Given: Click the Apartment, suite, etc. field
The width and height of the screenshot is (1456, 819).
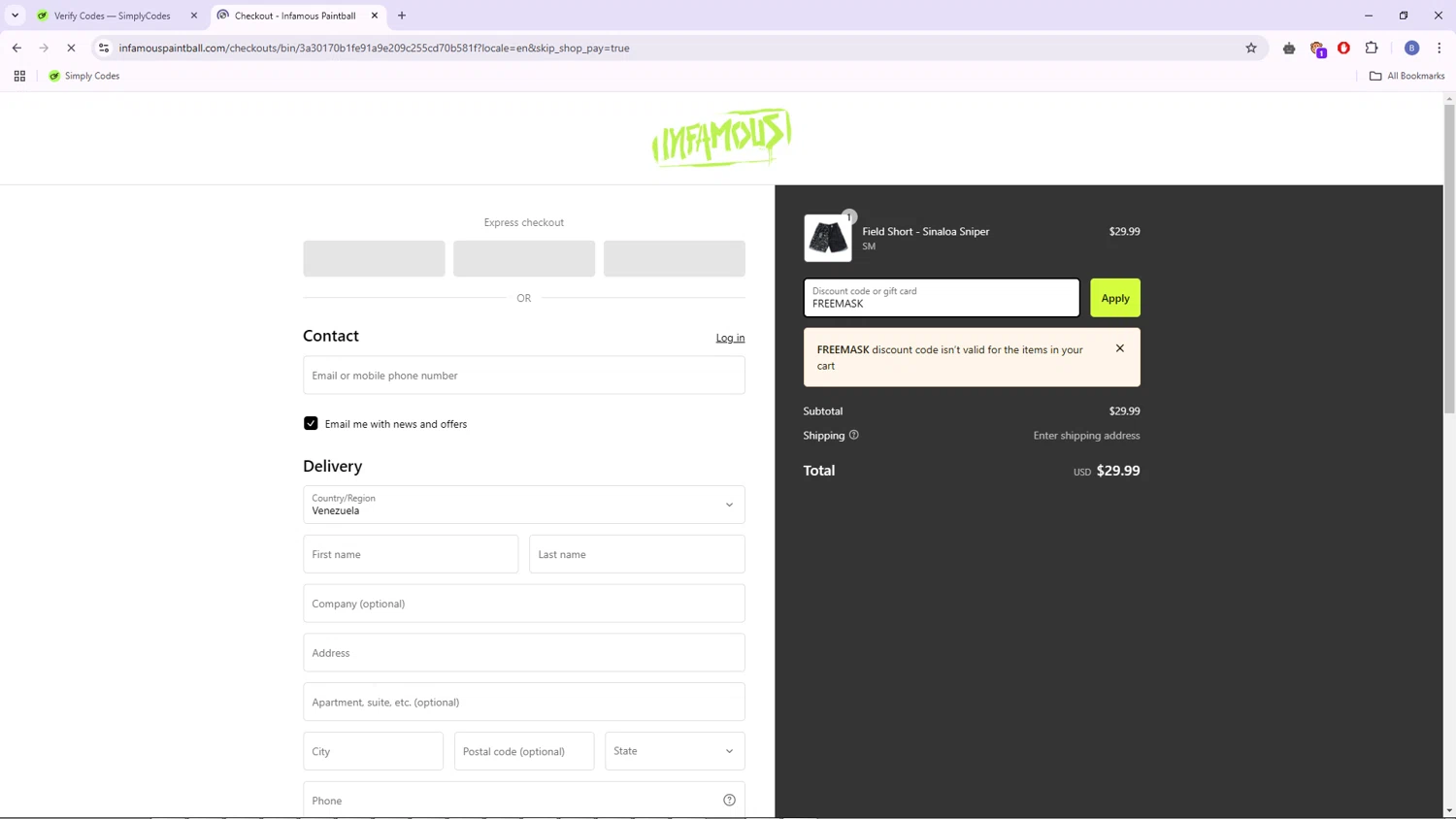Looking at the screenshot, I should 524,702.
